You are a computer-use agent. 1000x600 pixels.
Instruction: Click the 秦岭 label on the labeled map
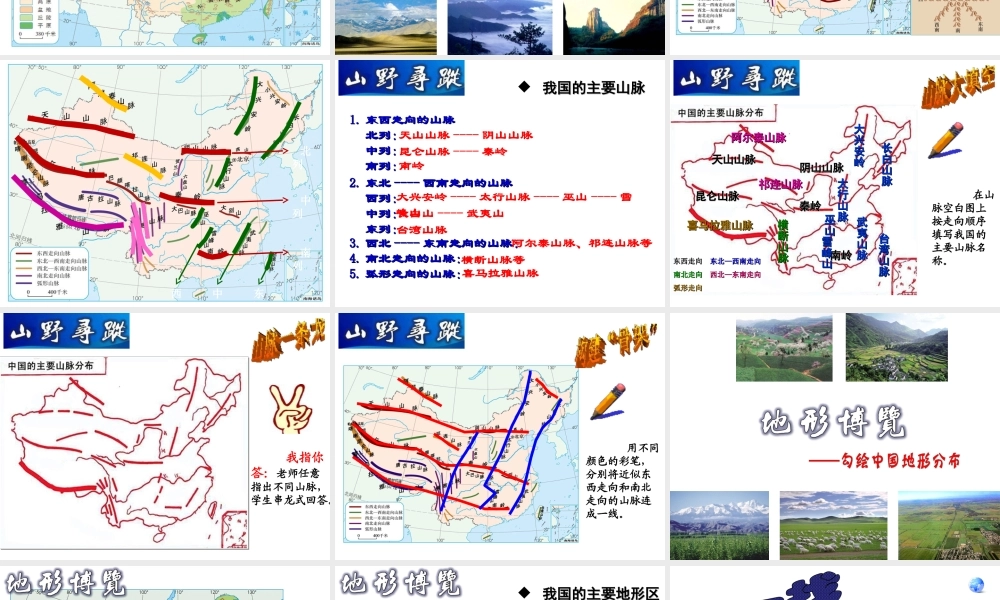coord(811,205)
